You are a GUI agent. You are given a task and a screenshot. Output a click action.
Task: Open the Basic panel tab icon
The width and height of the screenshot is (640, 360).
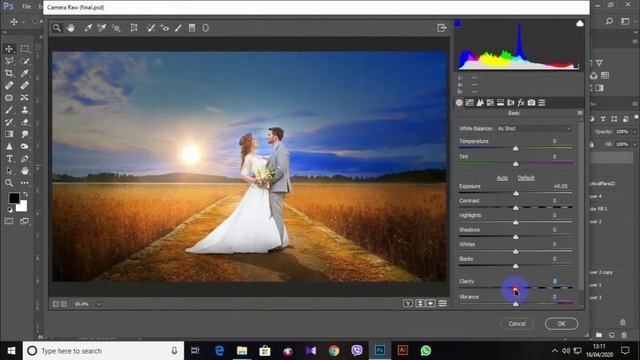pyautogui.click(x=459, y=103)
